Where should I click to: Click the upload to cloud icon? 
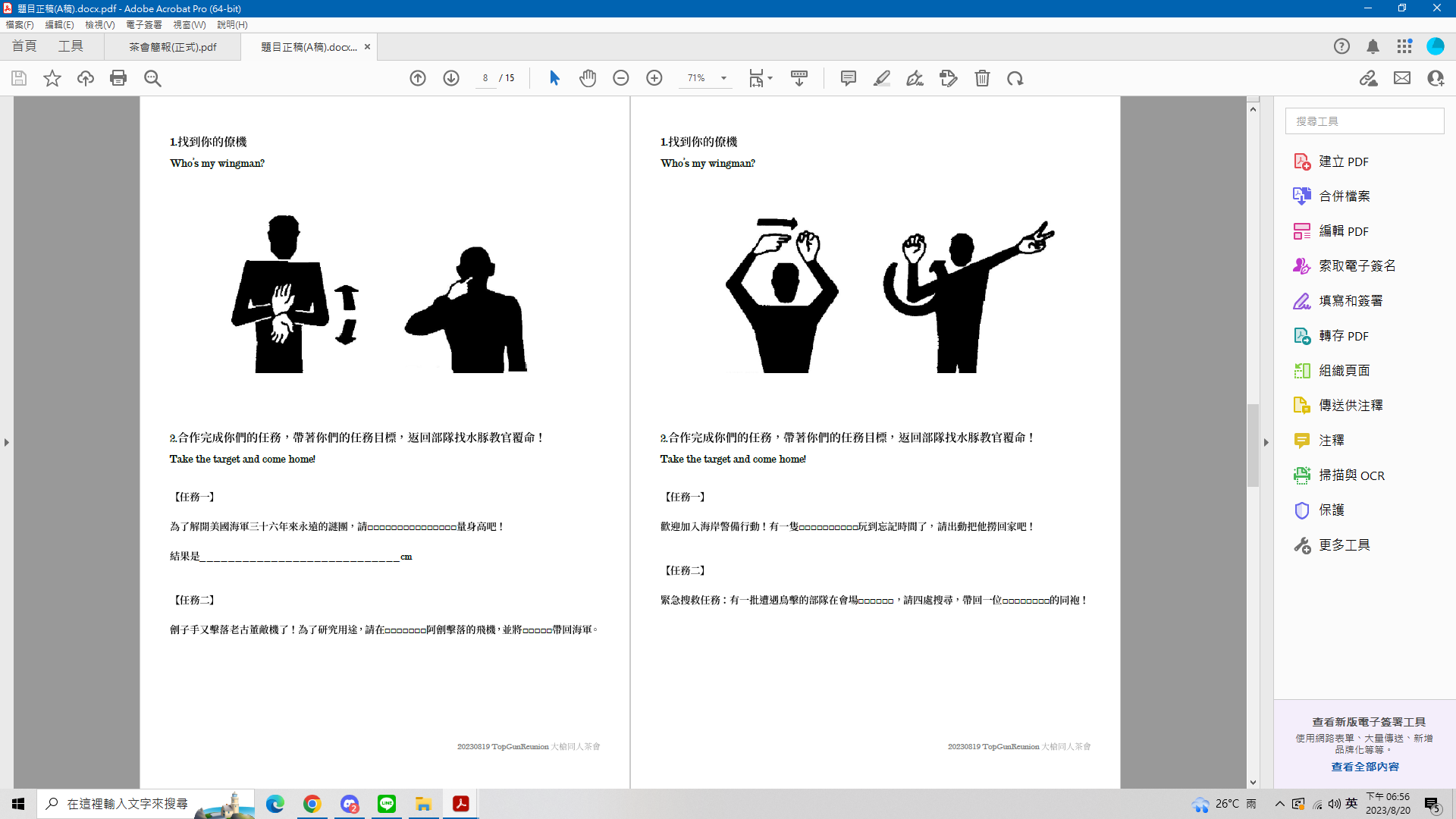pyautogui.click(x=86, y=78)
